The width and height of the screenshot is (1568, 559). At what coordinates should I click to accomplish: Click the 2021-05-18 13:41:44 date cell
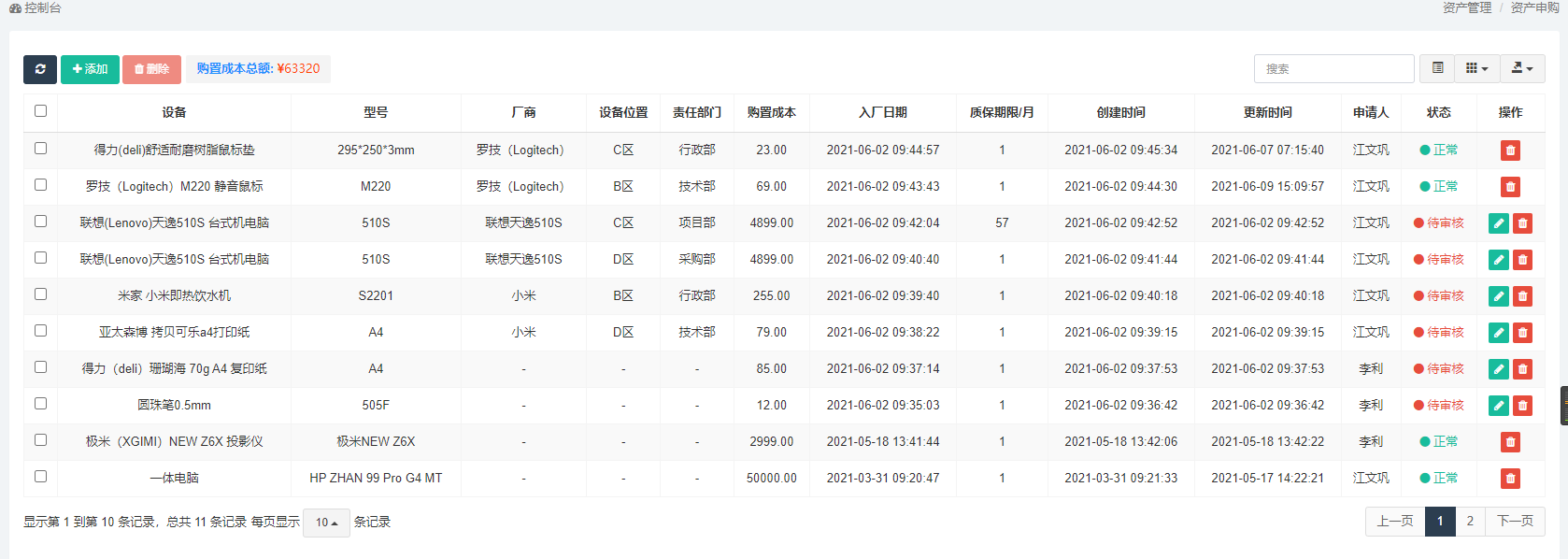point(883,441)
